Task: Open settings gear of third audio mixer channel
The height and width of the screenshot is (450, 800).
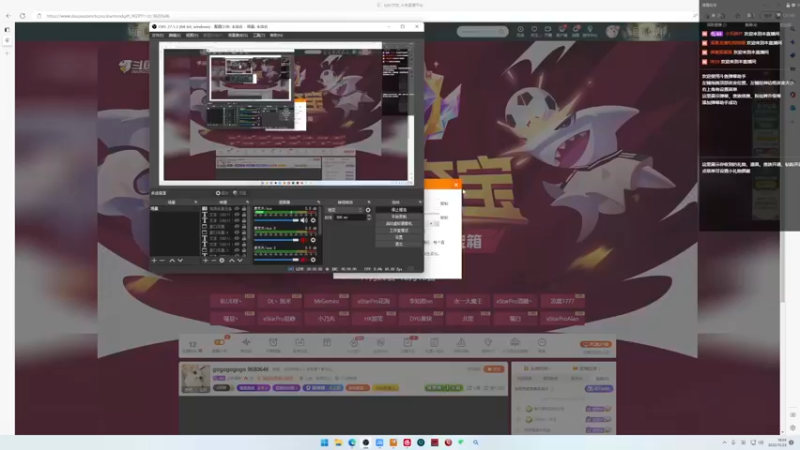Action: tap(313, 260)
